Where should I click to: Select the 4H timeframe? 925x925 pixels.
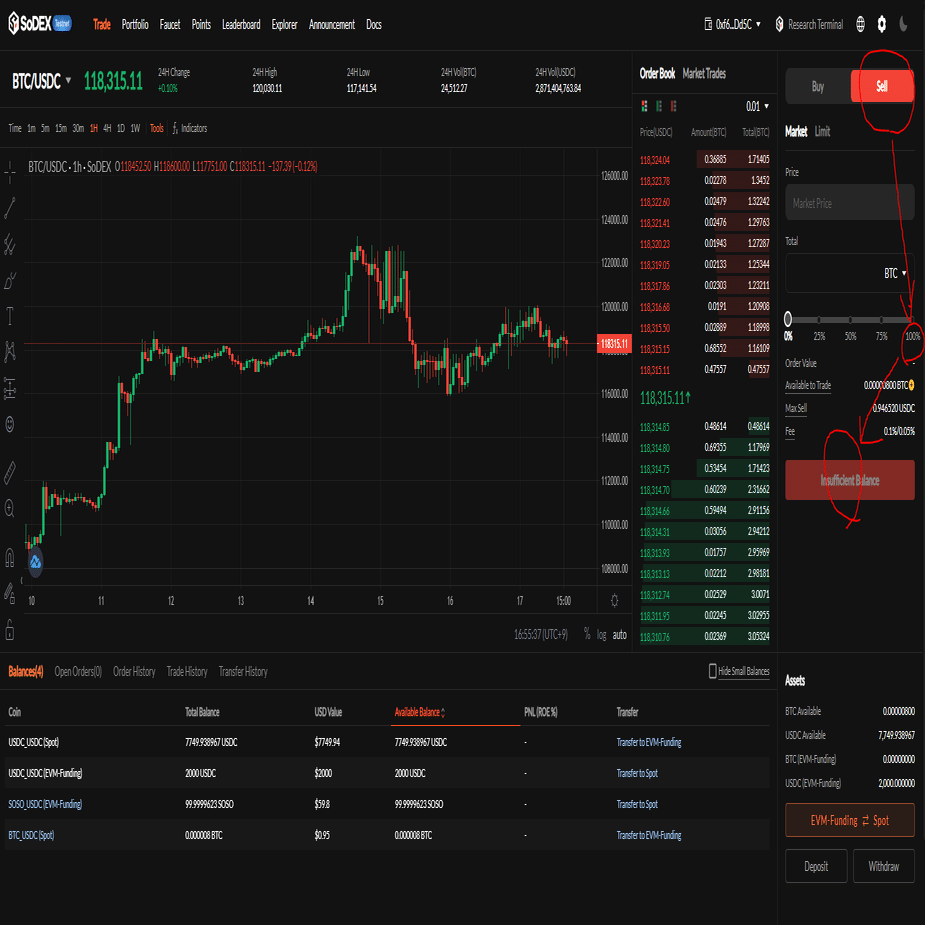pyautogui.click(x=107, y=128)
